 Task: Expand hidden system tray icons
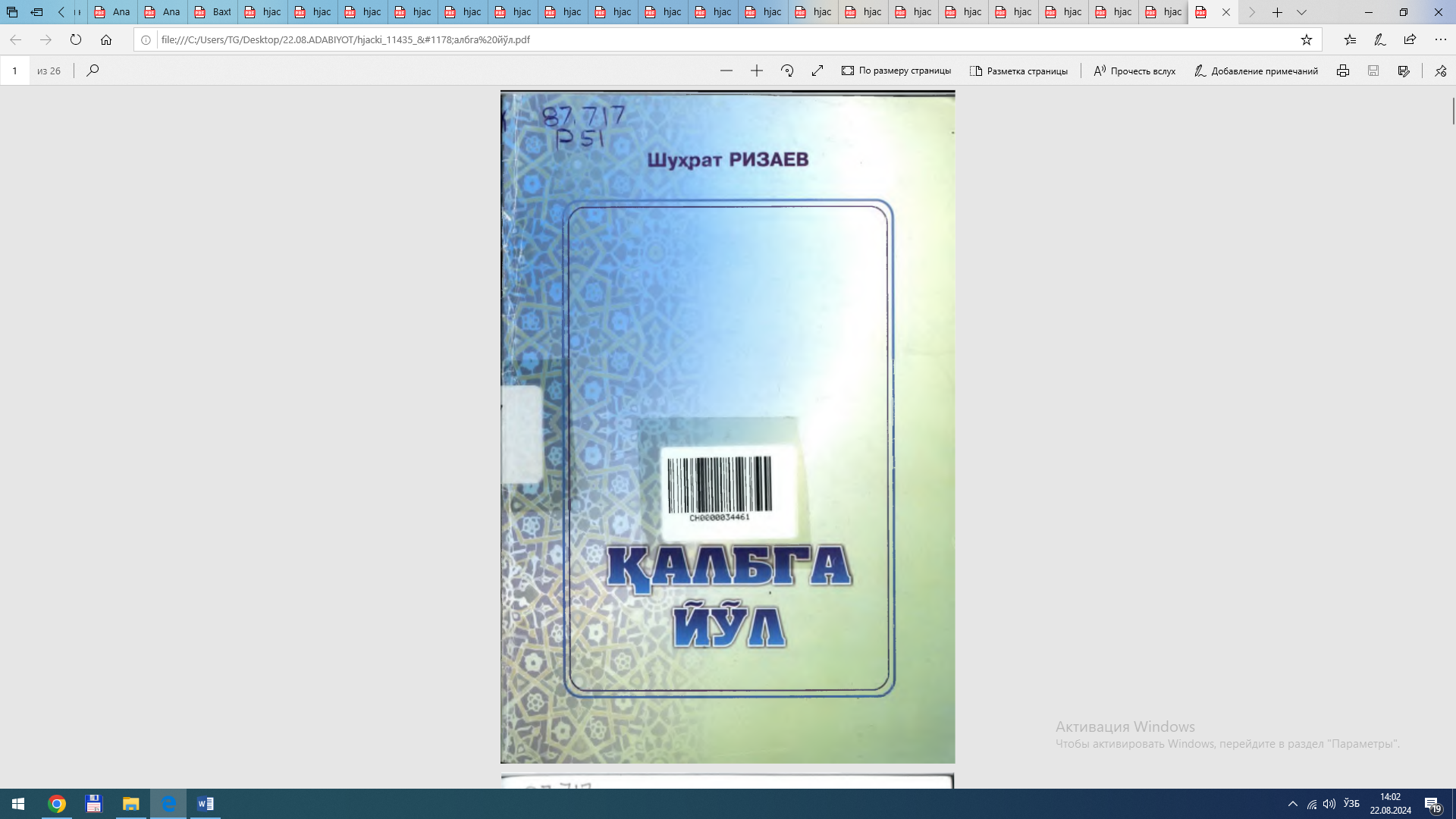[1294, 803]
